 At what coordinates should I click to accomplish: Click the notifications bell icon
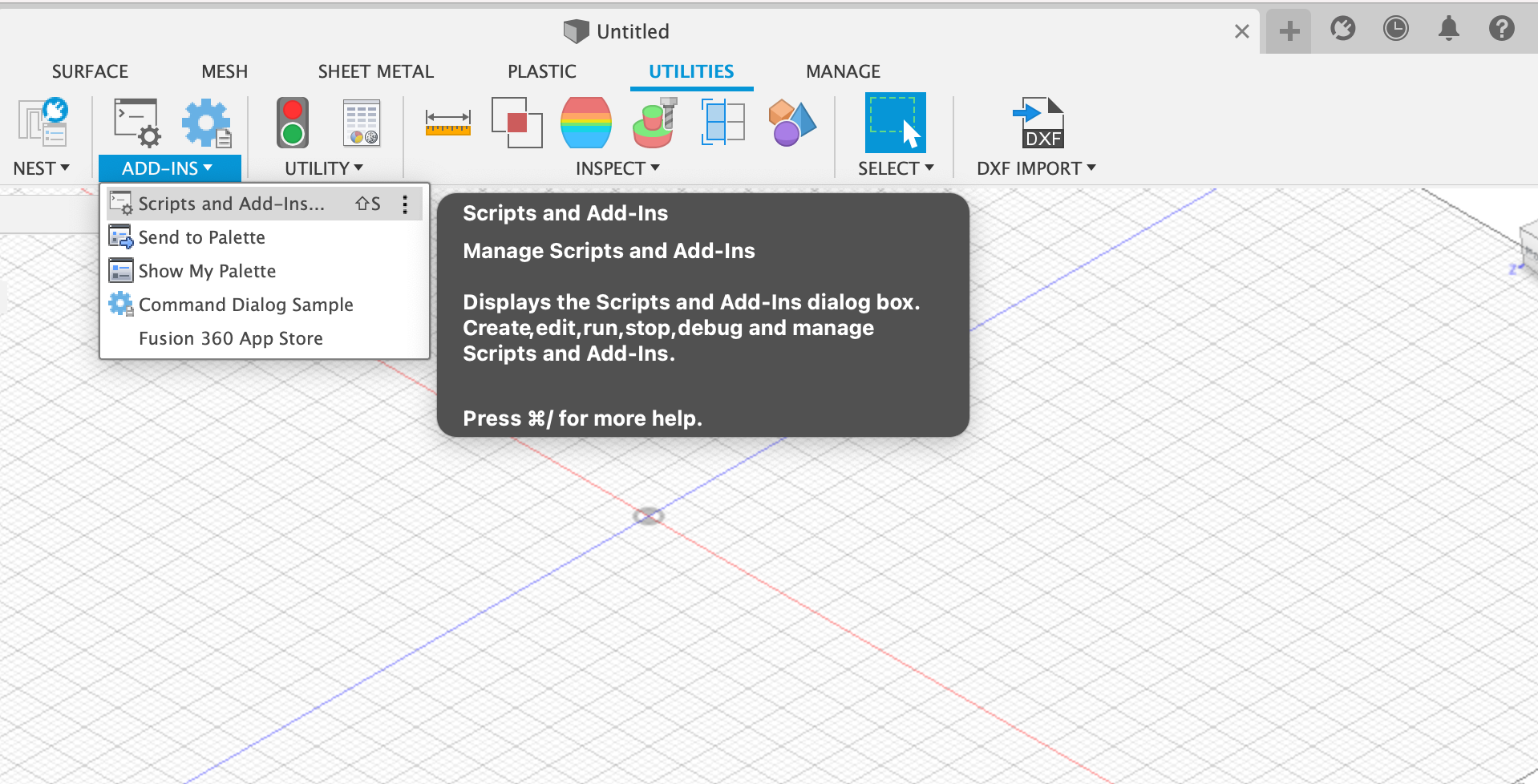(1448, 29)
